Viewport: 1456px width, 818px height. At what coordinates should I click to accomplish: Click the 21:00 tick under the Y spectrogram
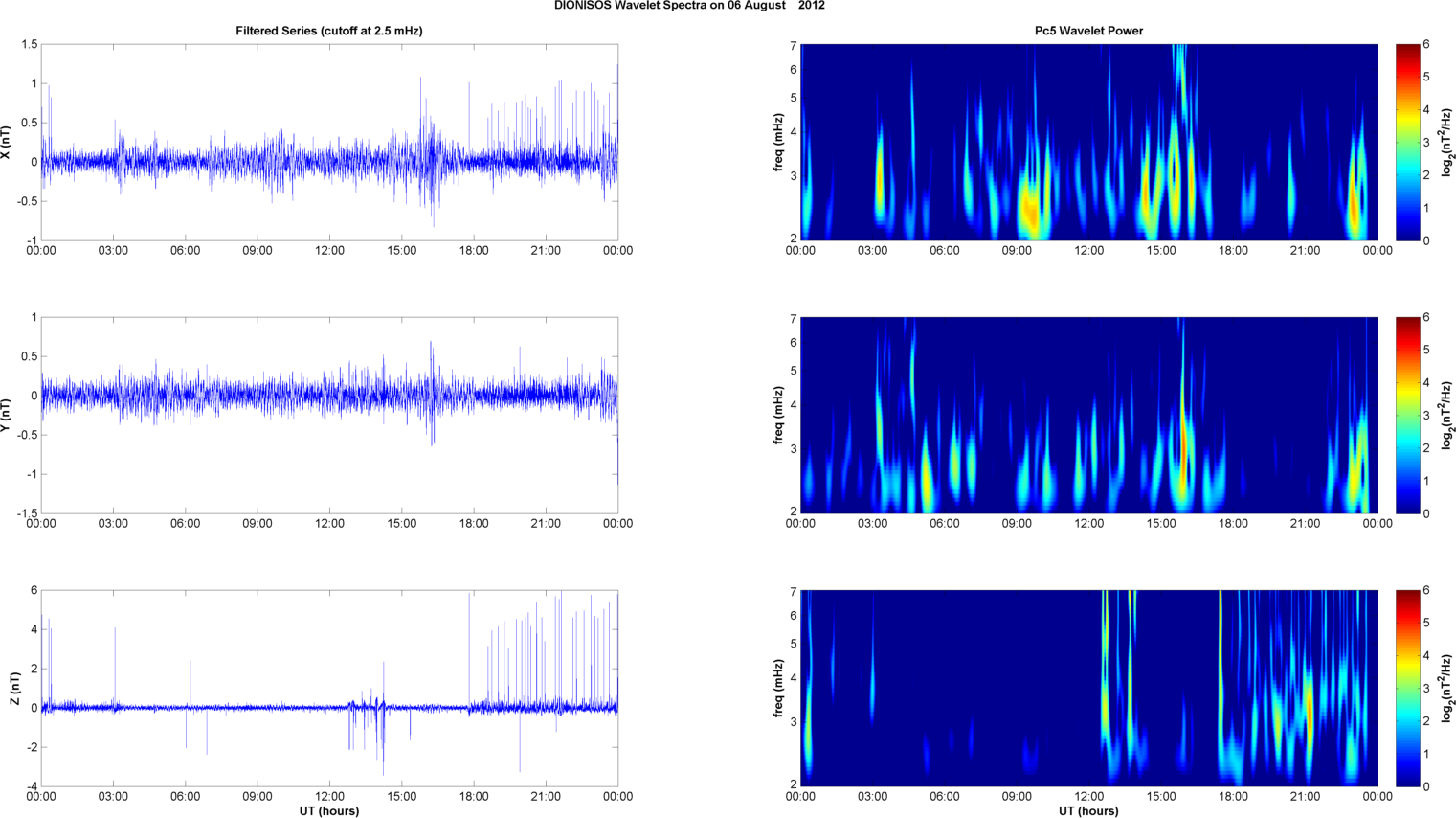point(1305,524)
